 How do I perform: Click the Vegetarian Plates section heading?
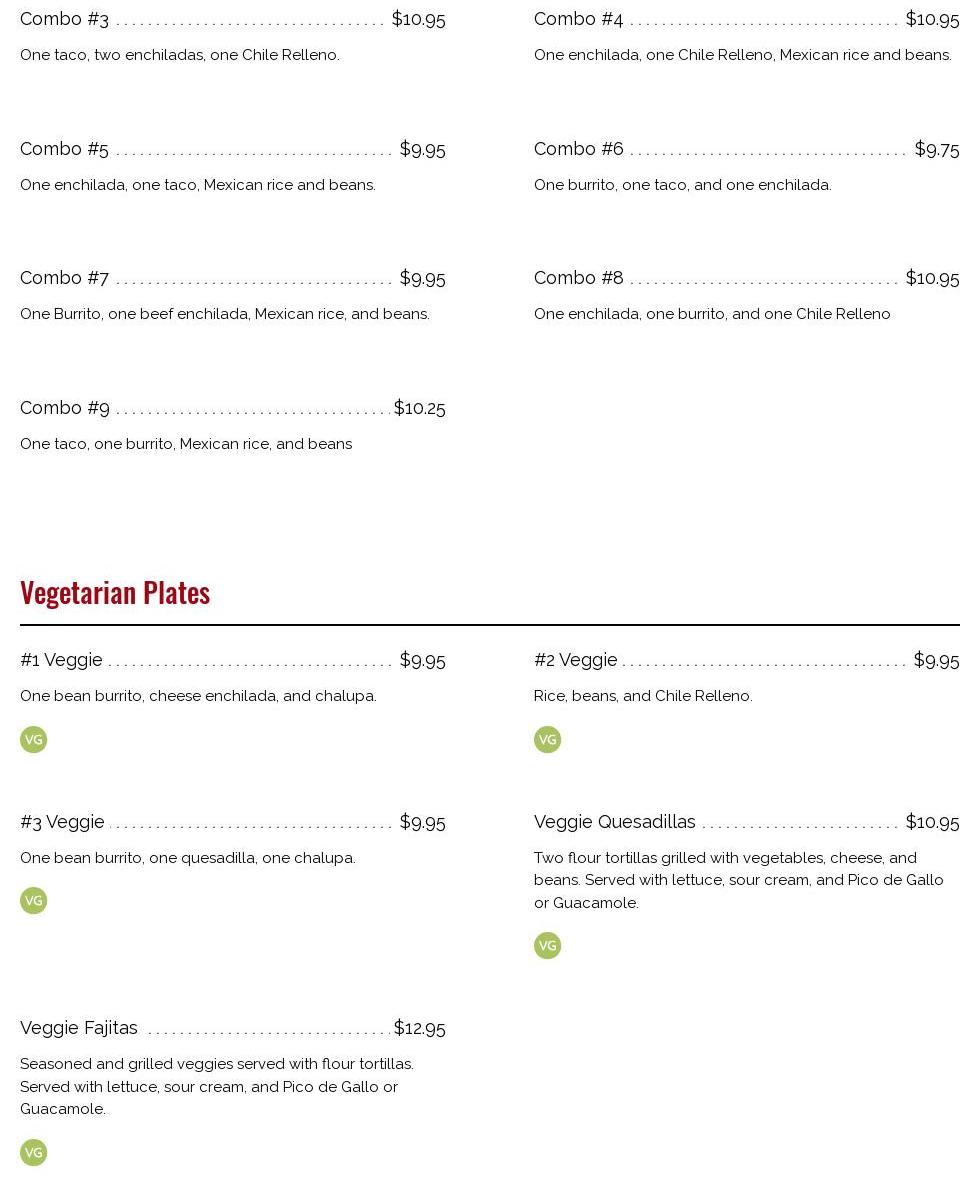(115, 592)
